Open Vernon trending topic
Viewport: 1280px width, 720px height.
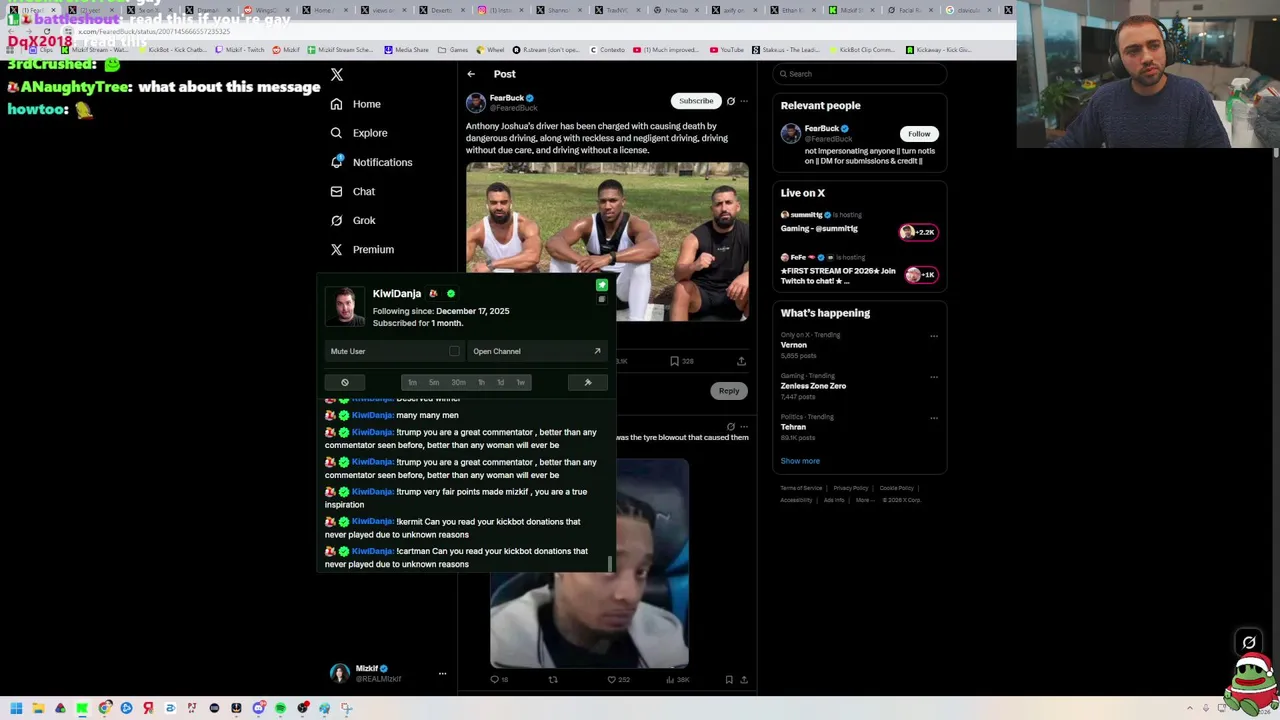coord(794,345)
